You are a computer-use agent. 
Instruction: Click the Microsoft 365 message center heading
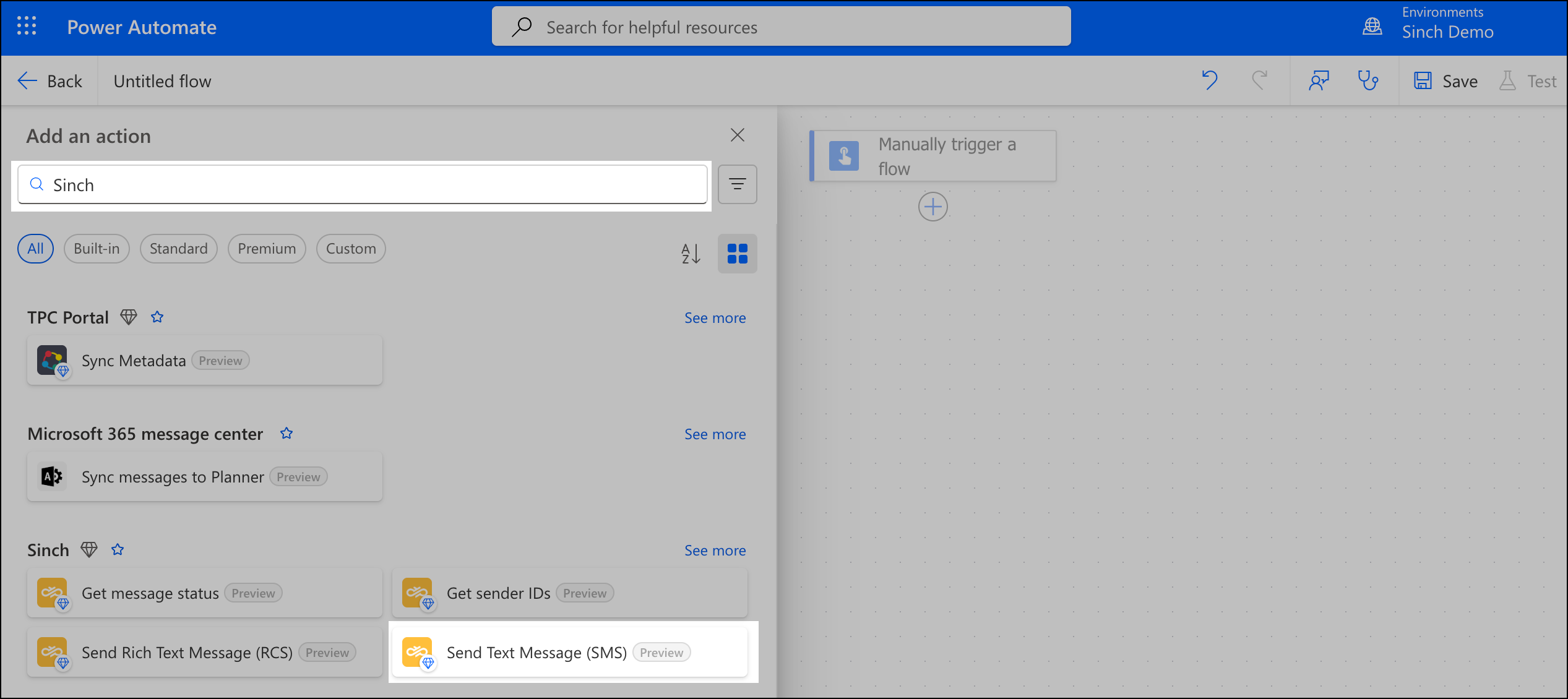coord(145,434)
